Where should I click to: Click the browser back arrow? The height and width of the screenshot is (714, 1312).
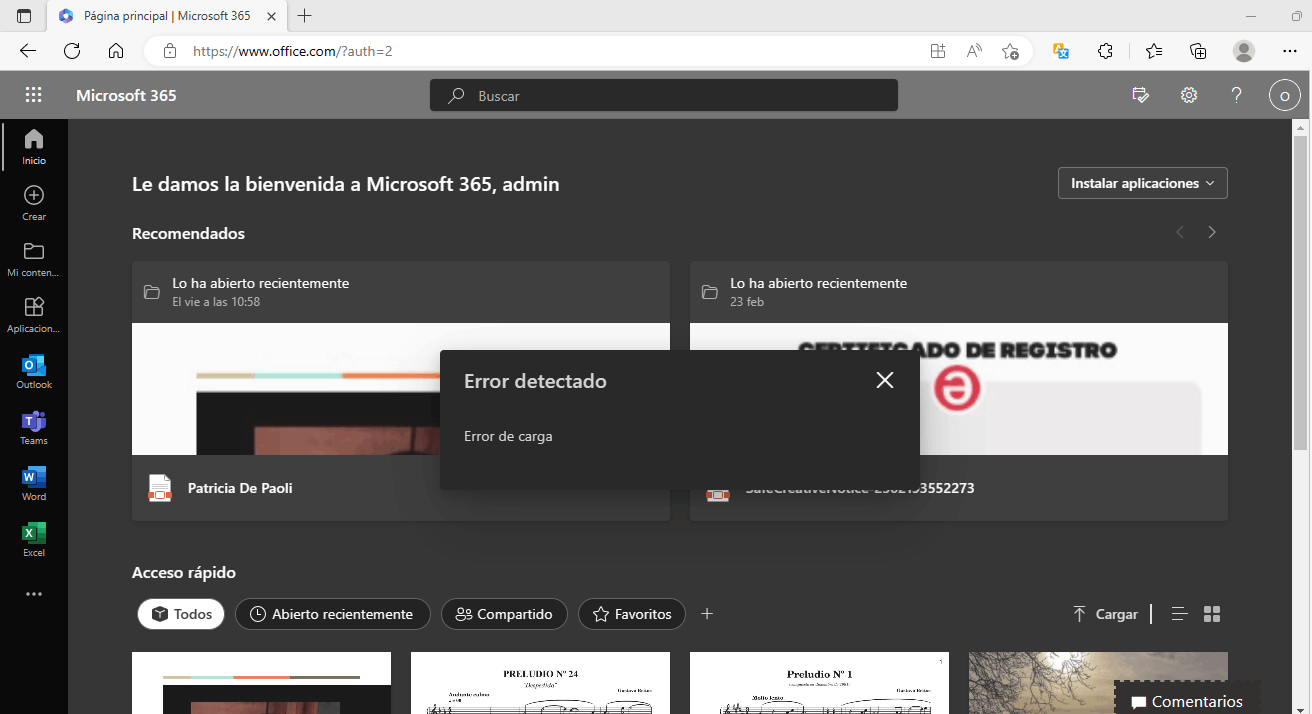[x=28, y=51]
